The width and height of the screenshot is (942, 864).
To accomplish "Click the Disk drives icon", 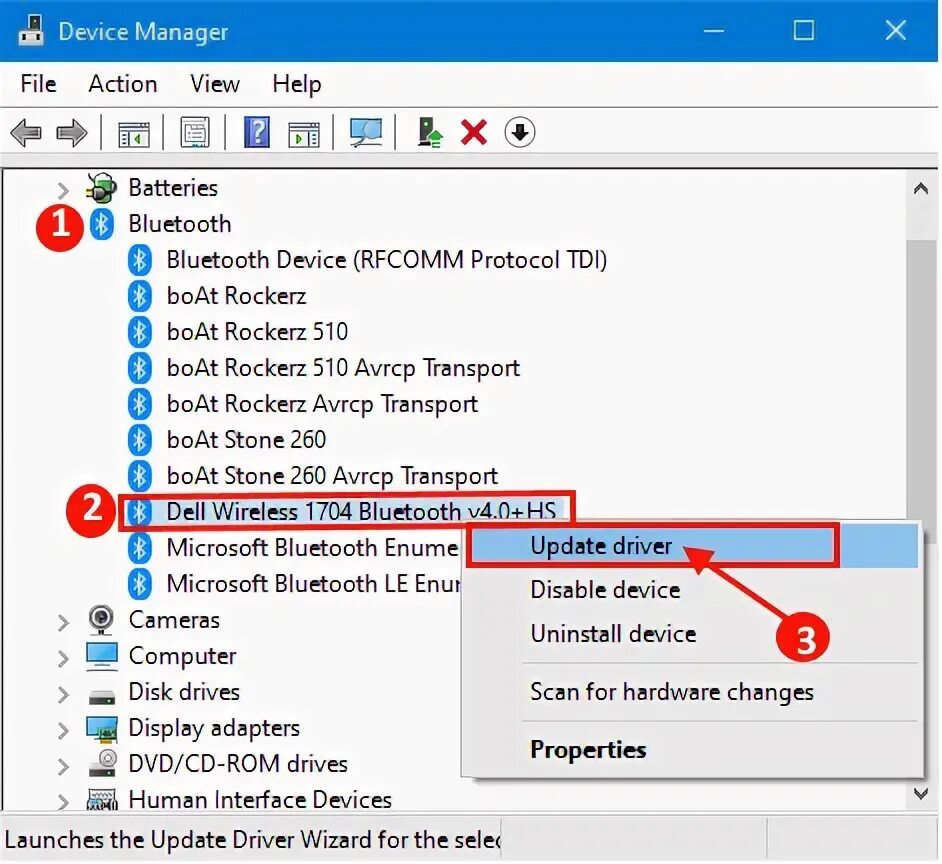I will tap(102, 696).
